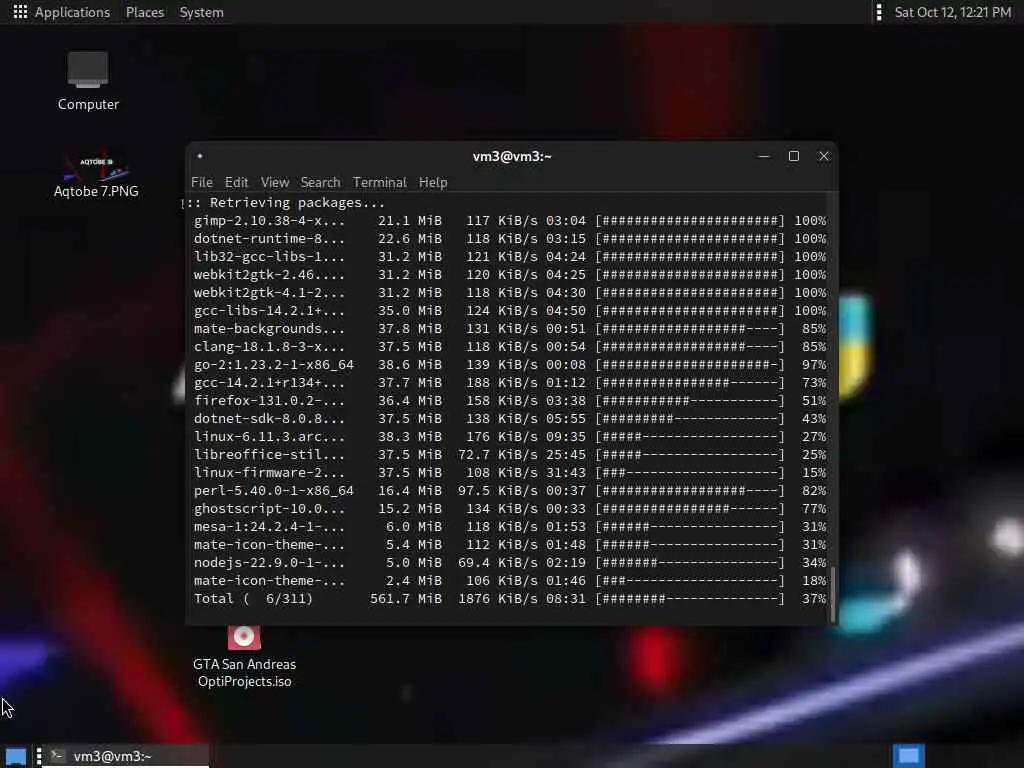
Task: Click the 'gimp-2.10.38-4-x...' package name
Action: 269,221
